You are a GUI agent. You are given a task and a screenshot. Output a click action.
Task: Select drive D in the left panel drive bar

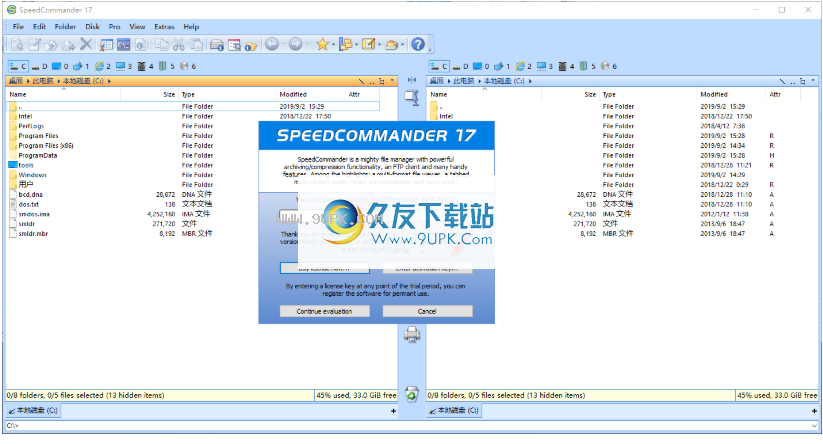click(40, 66)
